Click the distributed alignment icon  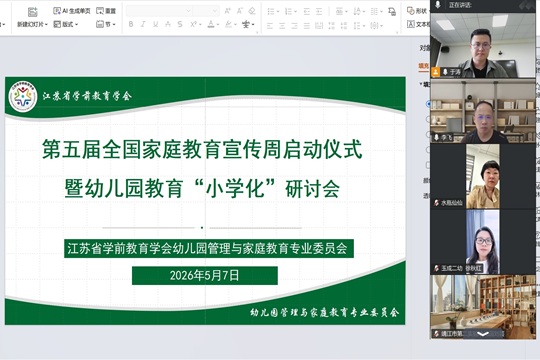[x=319, y=25]
